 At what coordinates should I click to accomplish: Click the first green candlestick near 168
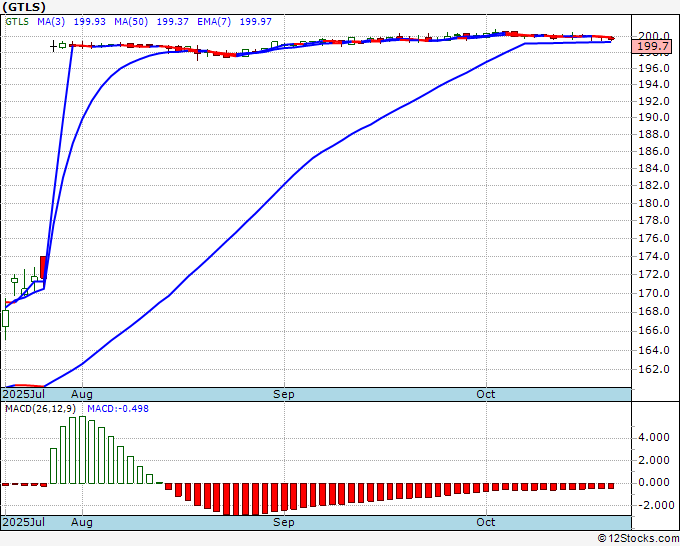tap(6, 319)
